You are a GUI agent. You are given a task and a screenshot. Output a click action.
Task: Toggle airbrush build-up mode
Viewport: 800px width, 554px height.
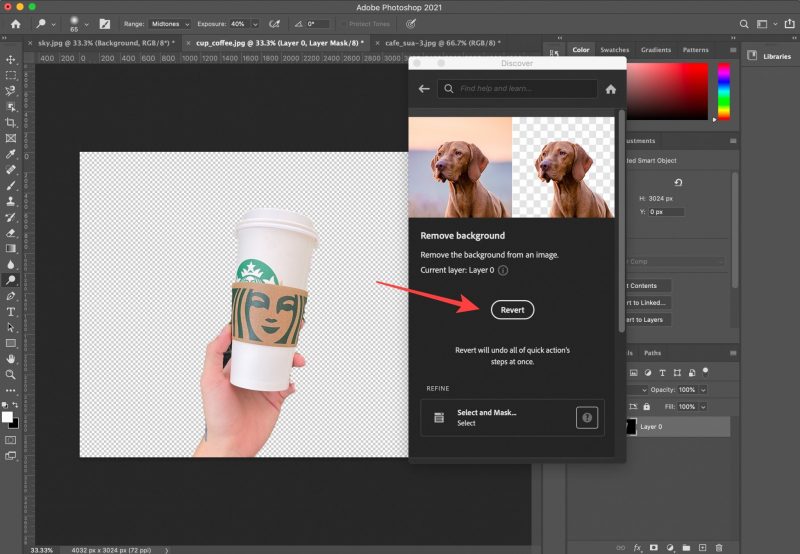pos(274,24)
